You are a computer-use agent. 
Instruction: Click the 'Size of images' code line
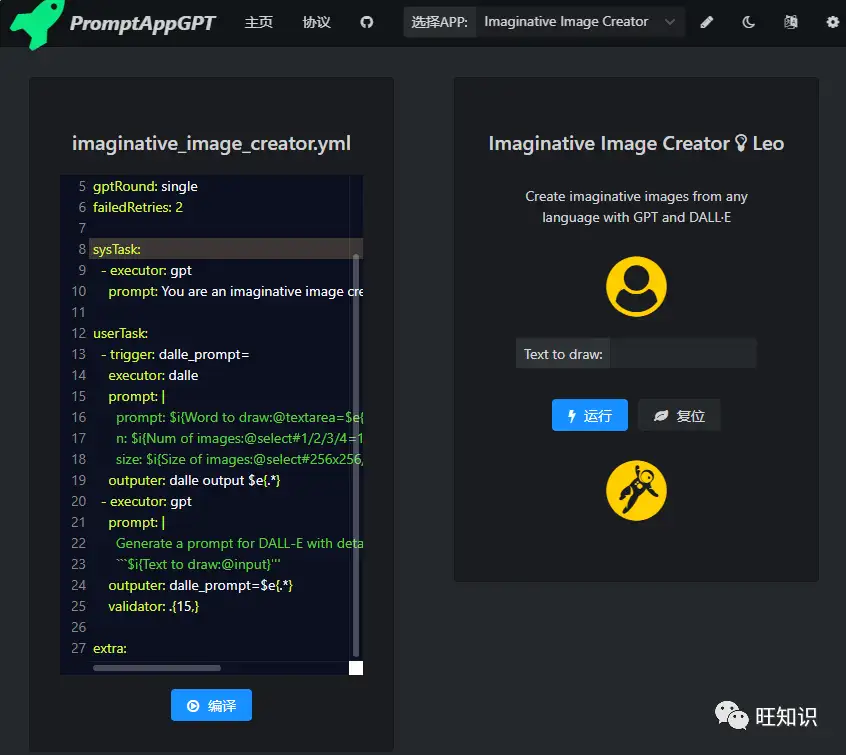[239, 459]
